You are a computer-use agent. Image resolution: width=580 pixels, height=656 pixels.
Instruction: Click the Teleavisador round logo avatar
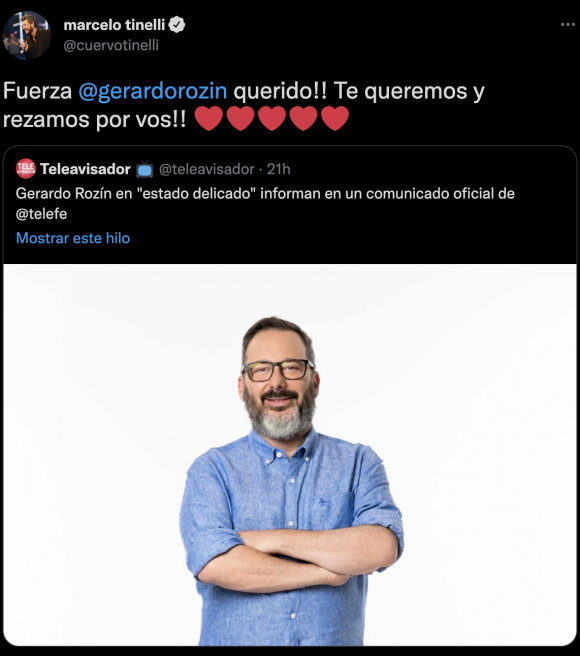tap(26, 169)
